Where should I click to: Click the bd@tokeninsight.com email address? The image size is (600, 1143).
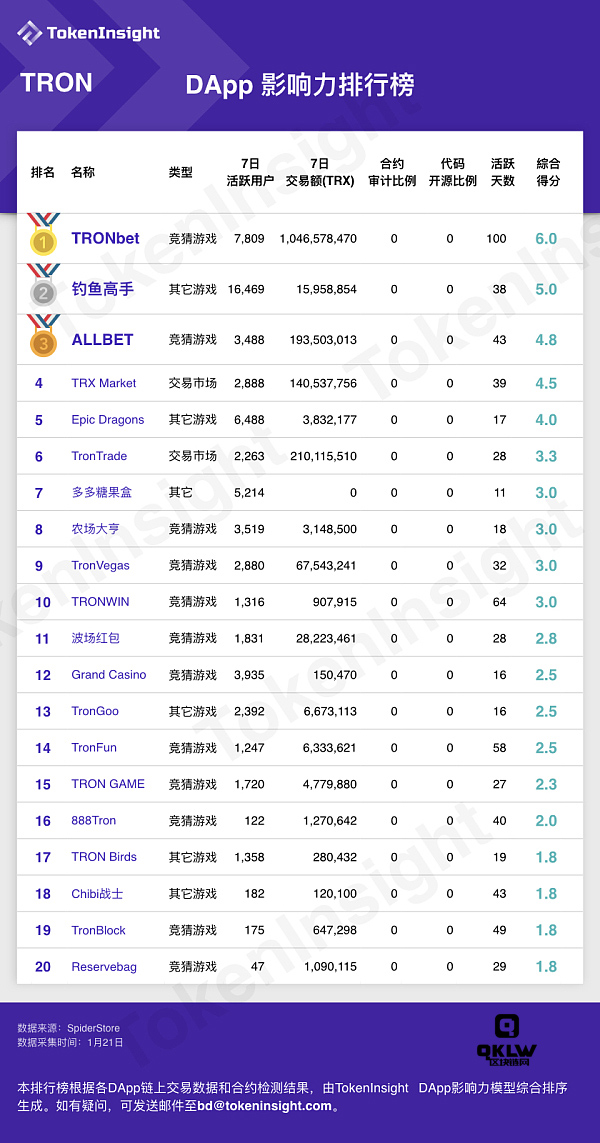pyautogui.click(x=265, y=1106)
